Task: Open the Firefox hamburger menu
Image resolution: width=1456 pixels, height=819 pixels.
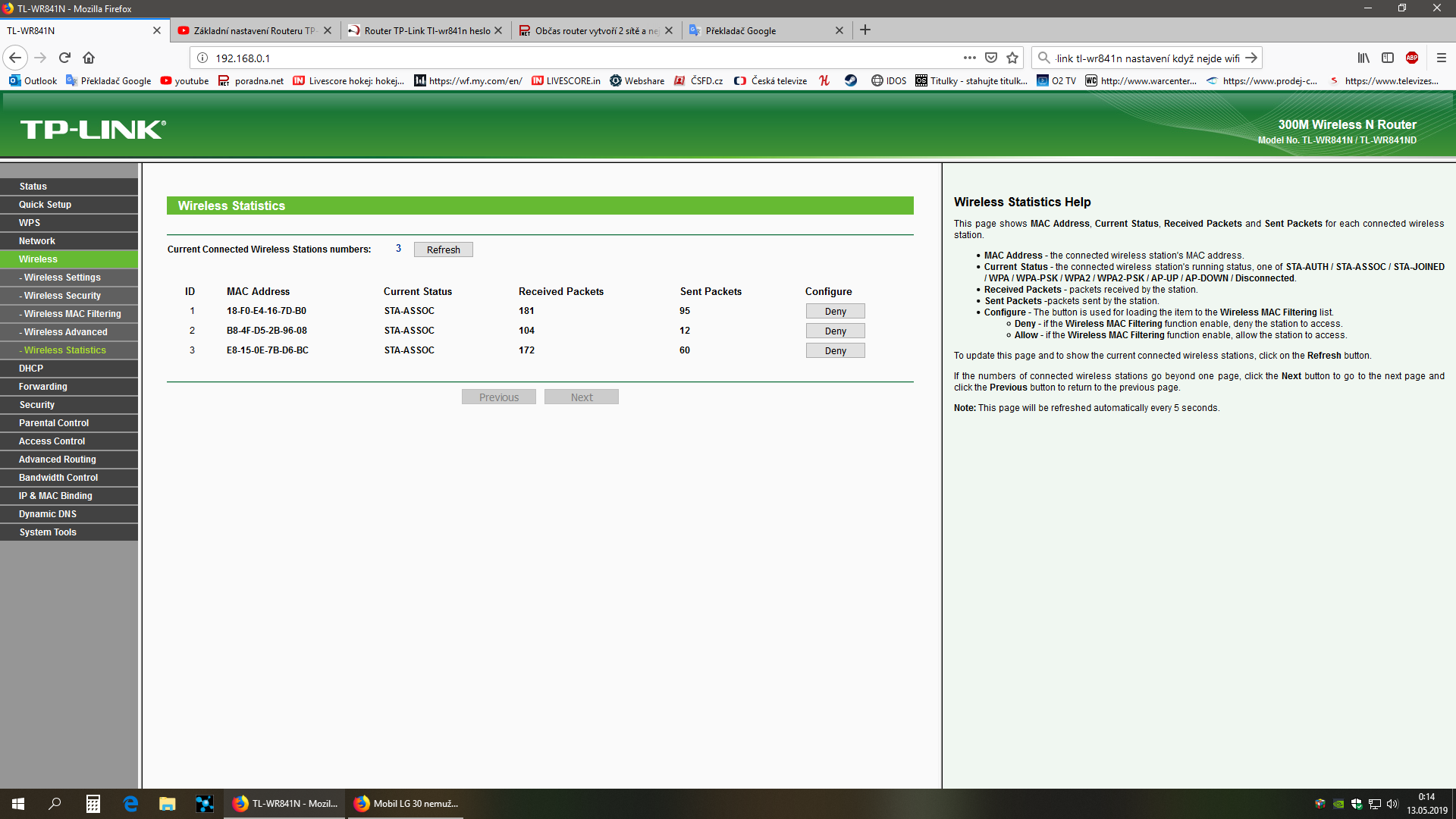Action: [x=1442, y=58]
